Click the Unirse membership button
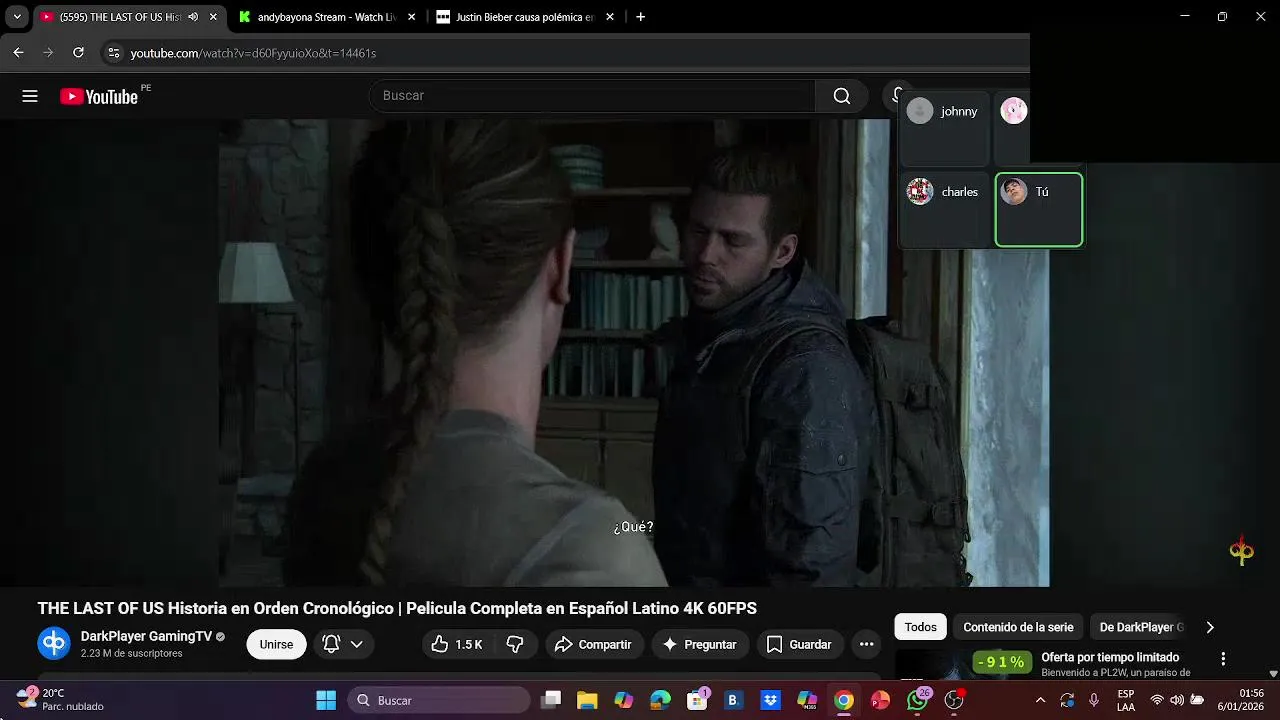1280x720 pixels. tap(276, 645)
